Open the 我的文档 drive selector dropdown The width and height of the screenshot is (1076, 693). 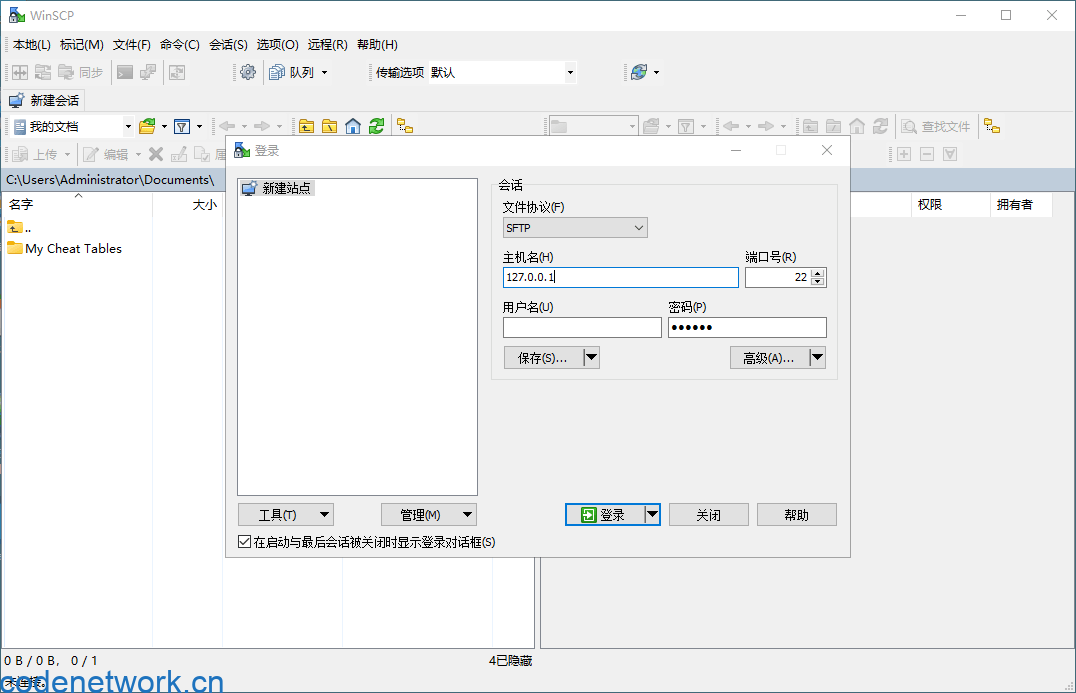(x=128, y=125)
